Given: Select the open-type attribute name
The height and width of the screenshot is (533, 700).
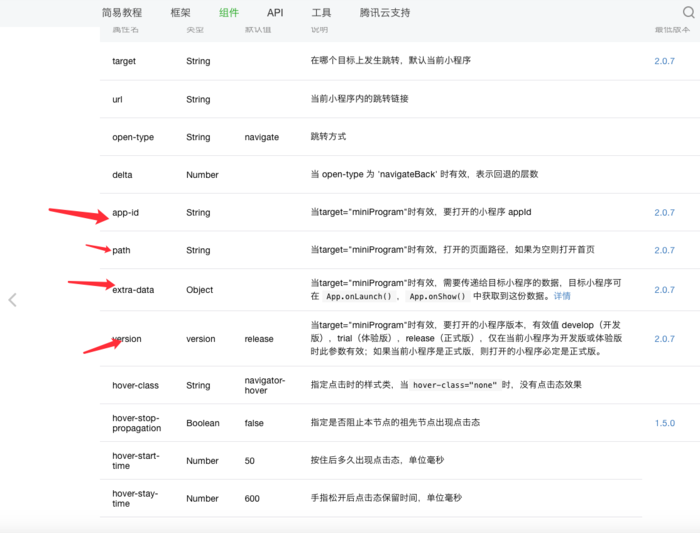Looking at the screenshot, I should (x=133, y=137).
